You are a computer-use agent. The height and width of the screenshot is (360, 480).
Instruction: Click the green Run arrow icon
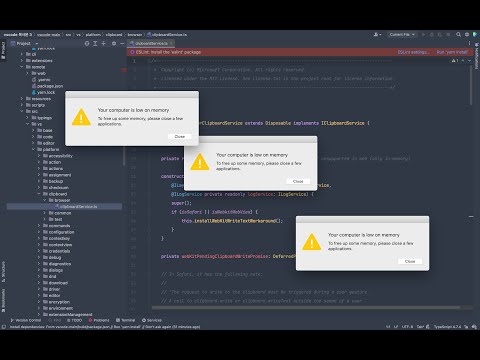[x=423, y=34]
